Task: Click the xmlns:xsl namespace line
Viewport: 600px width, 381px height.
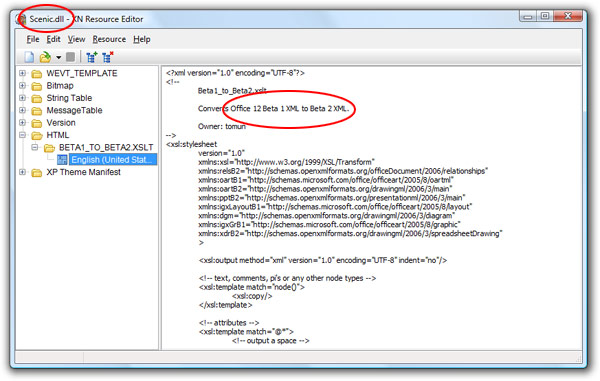Action: point(286,162)
